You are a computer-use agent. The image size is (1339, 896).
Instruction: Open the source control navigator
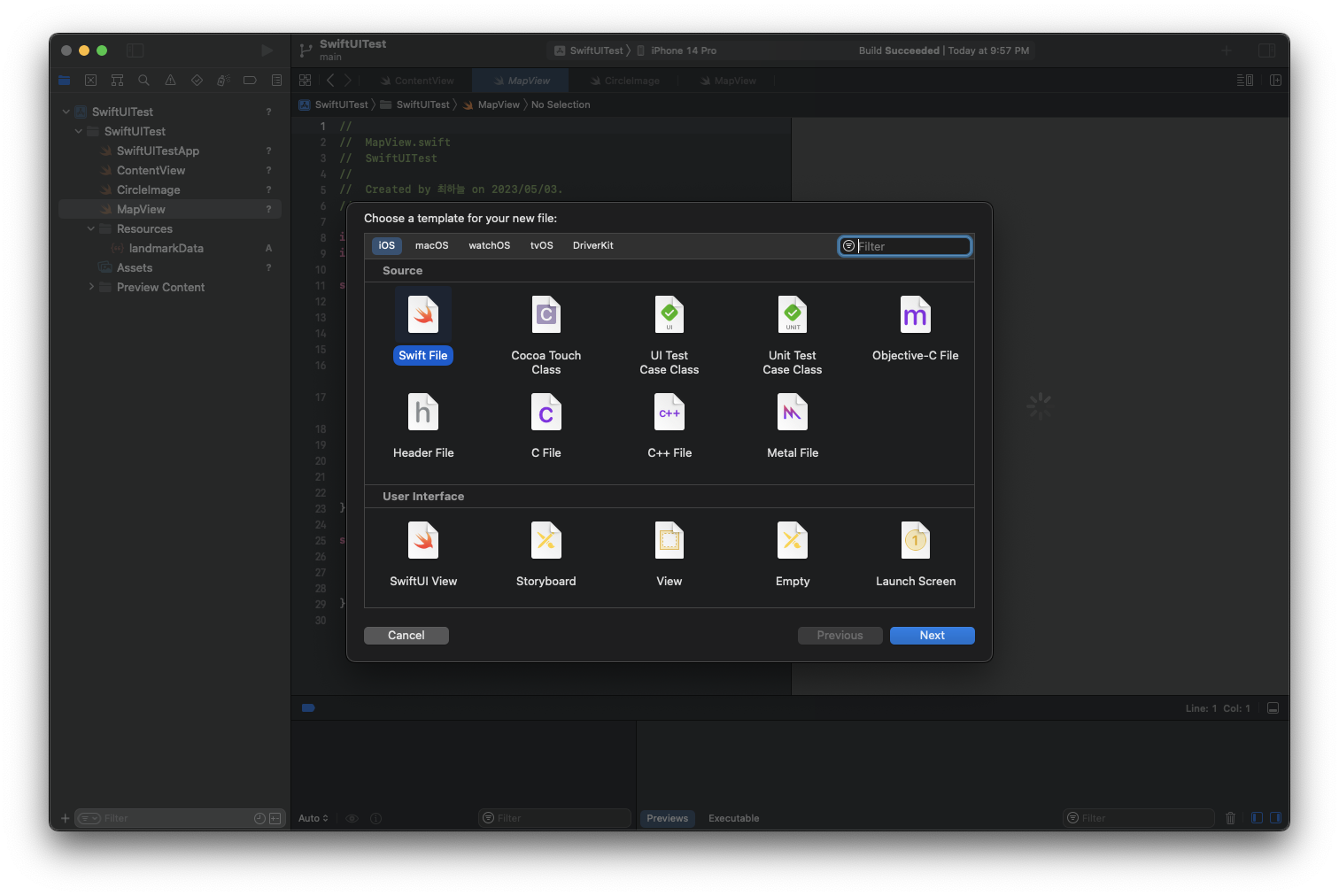pos(90,80)
